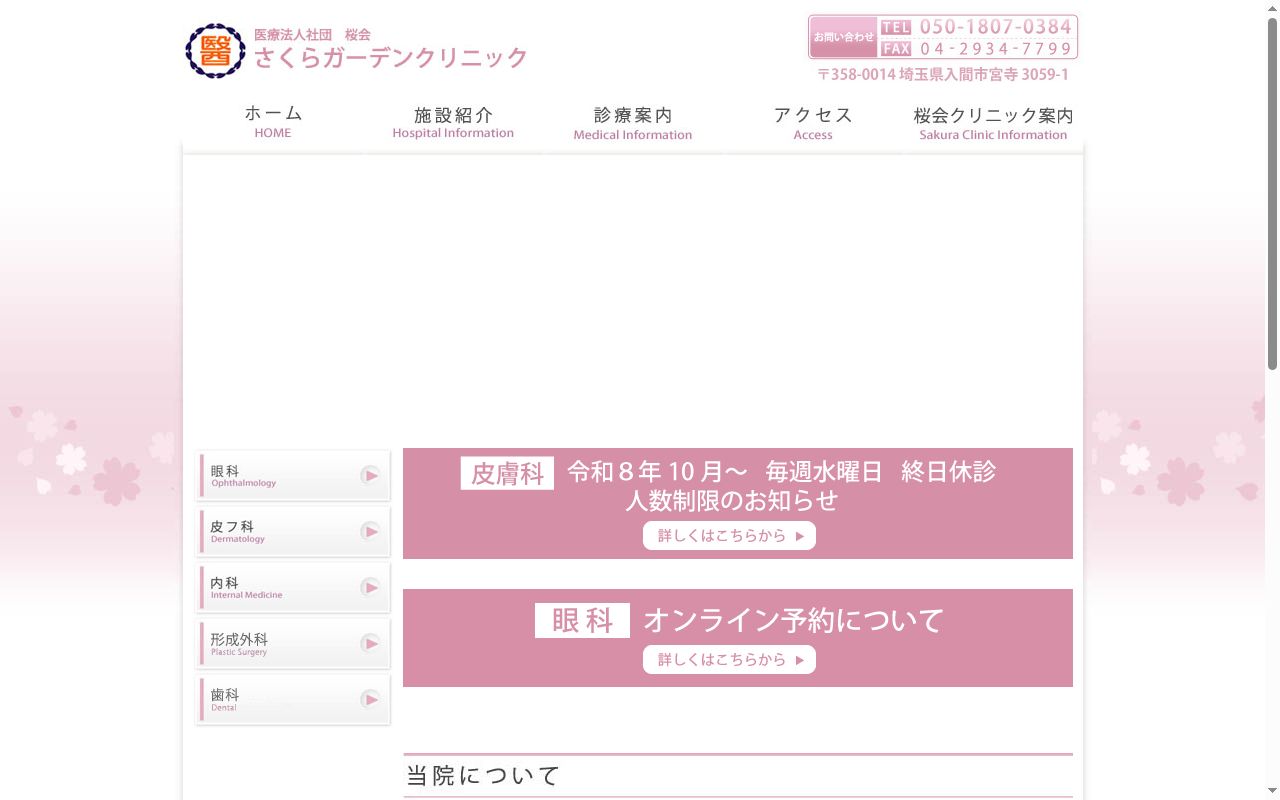Click the scrollbar down arrow
This screenshot has height=800, width=1280.
(x=1272, y=792)
